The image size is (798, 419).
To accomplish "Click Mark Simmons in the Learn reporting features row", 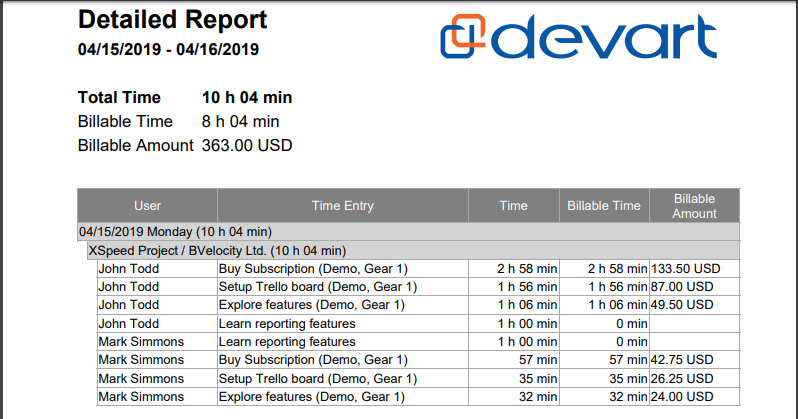I will (141, 342).
